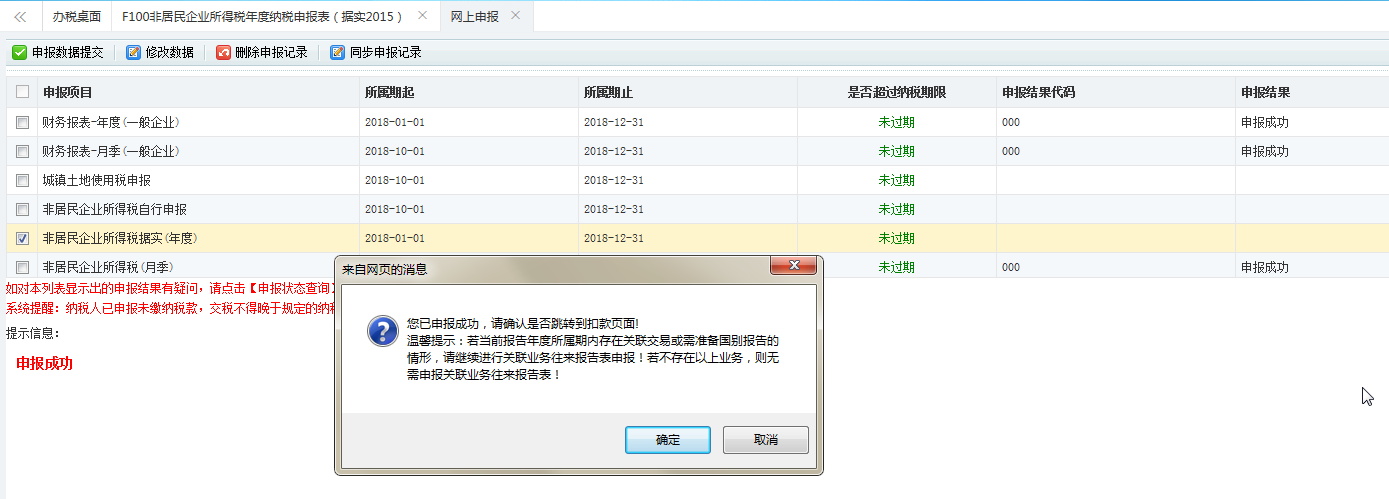
Task: Select the 非居民企业所得税自行申报 row
Action: pyautogui.click(x=114, y=209)
